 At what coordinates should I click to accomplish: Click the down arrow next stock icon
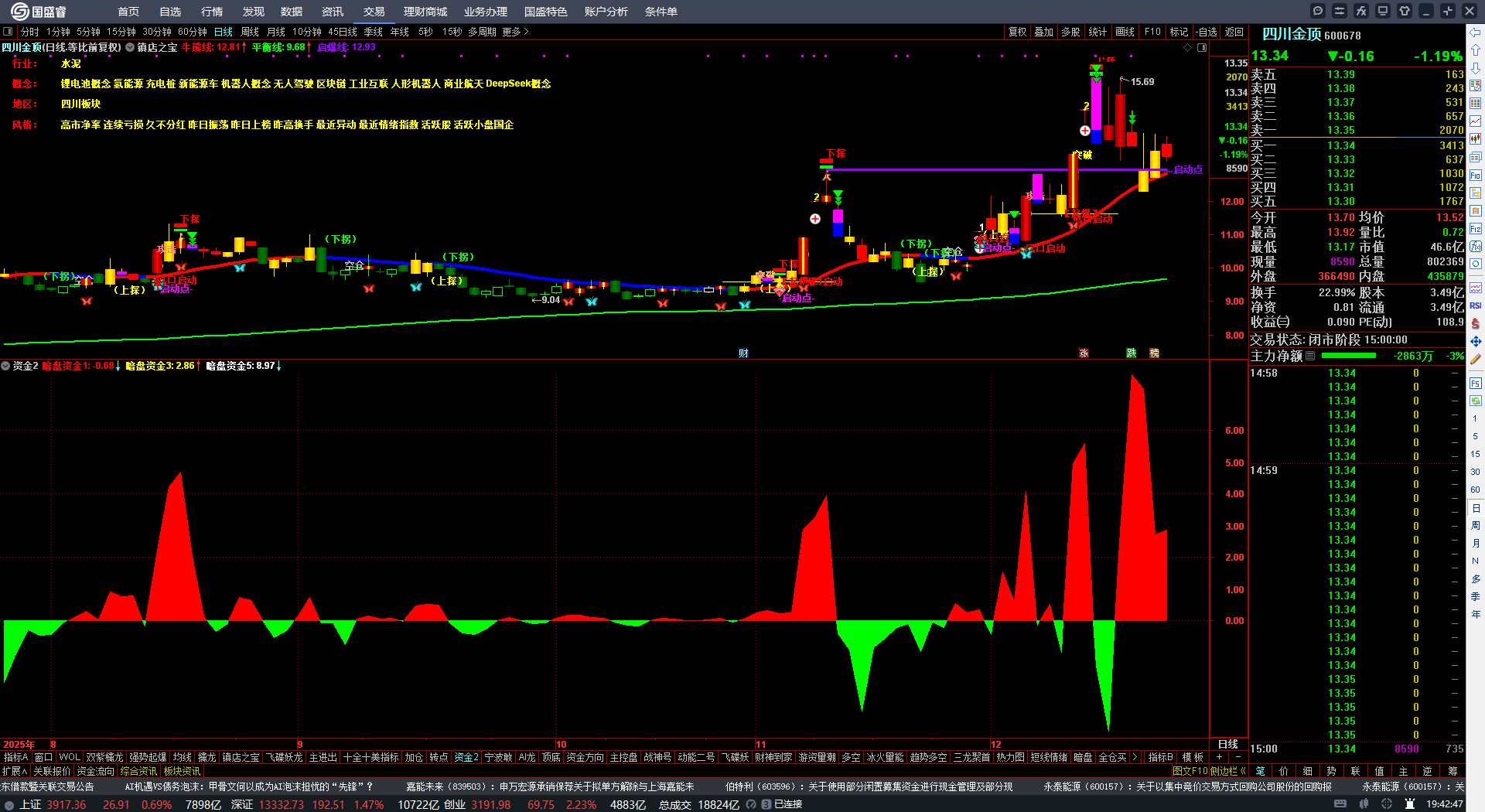(1476, 67)
